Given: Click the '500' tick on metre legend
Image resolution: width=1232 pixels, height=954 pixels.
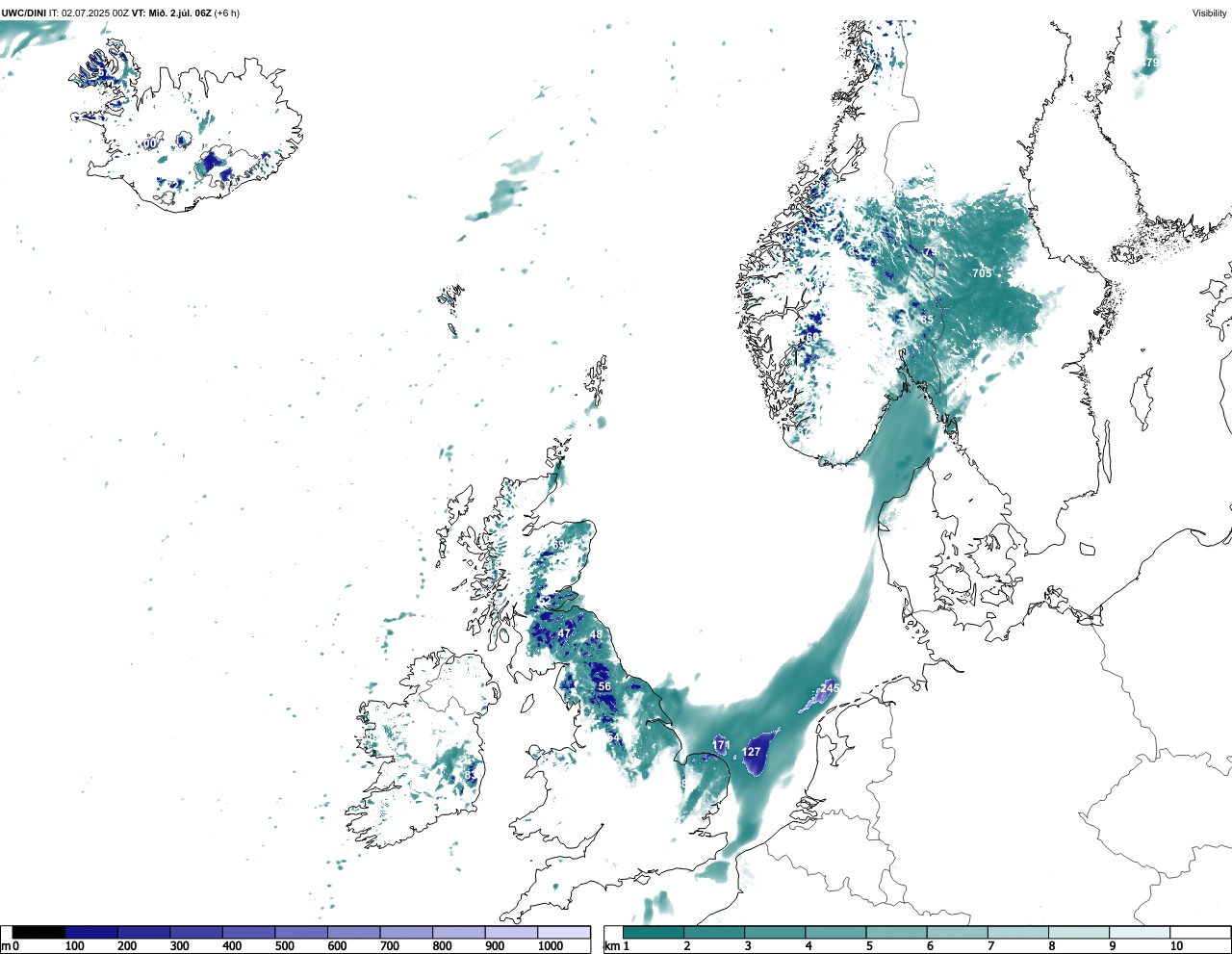Looking at the screenshot, I should tap(284, 946).
